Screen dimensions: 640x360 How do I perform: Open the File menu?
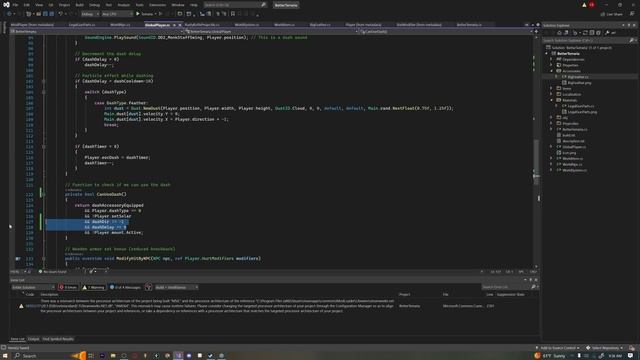[x=15, y=5]
